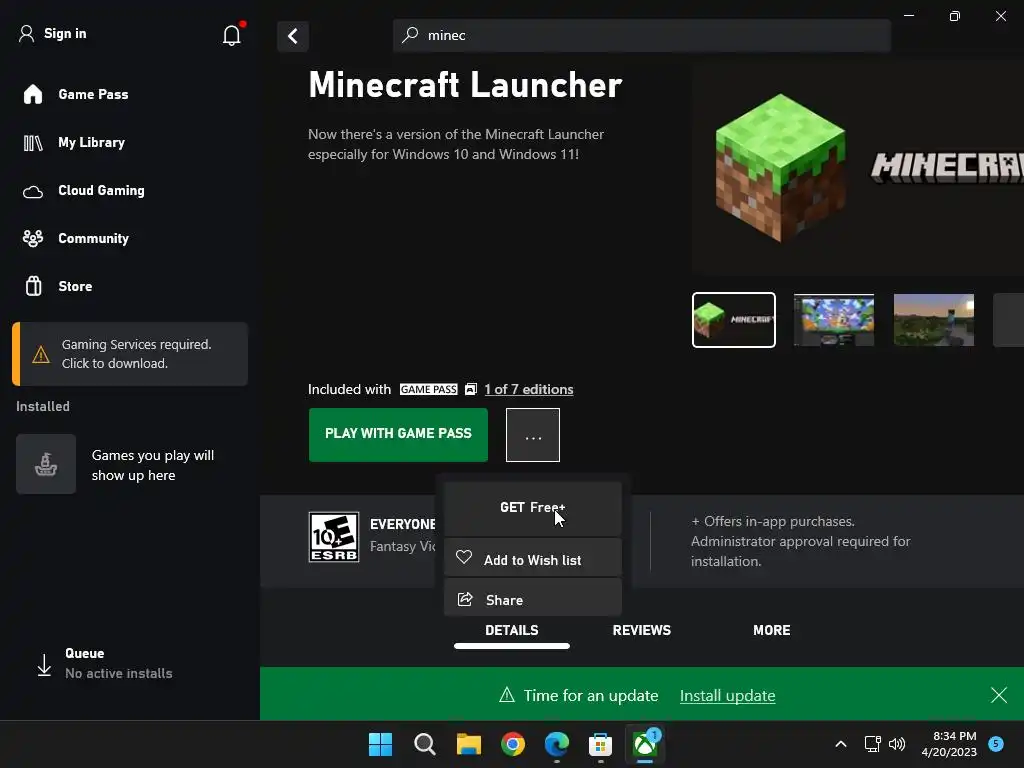Open File Explorer from taskbar
Image resolution: width=1024 pixels, height=768 pixels.
pos(468,744)
